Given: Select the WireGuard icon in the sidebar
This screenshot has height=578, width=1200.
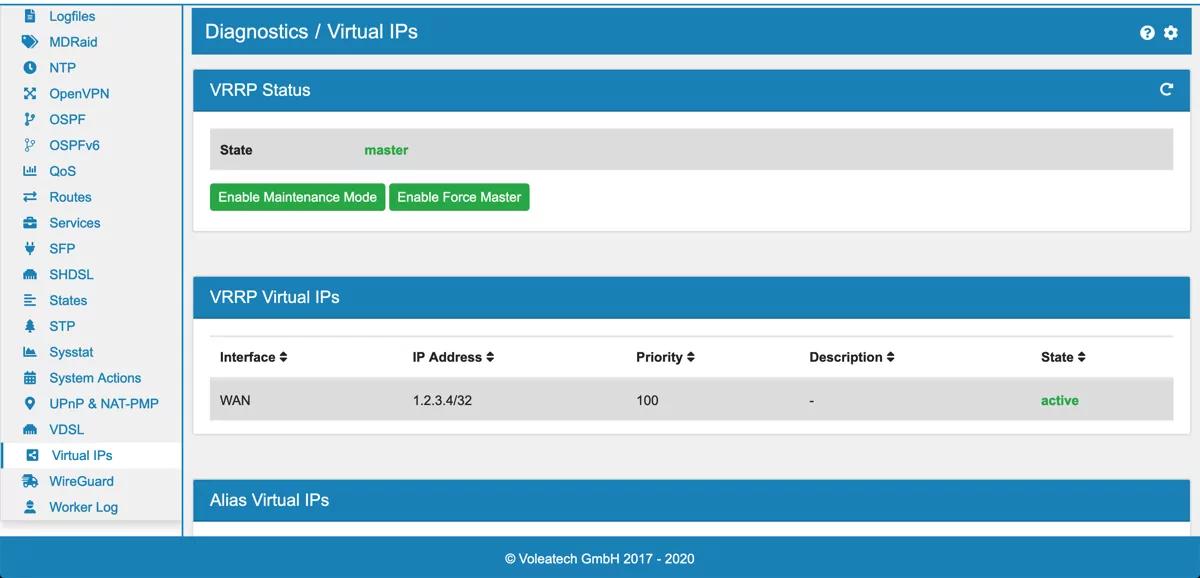Looking at the screenshot, I should click(x=28, y=481).
